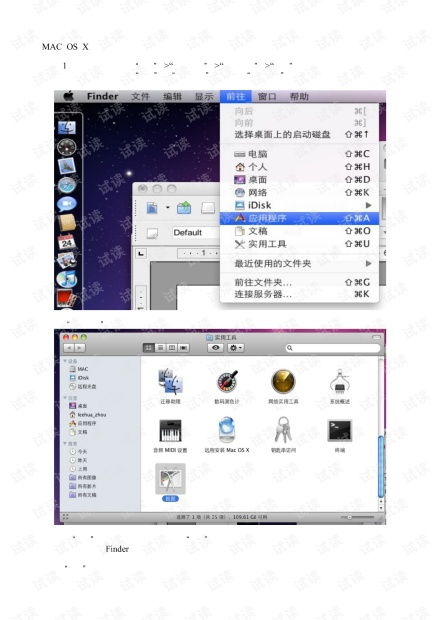This screenshot has height=620, width=440.
Task: Click the Quick Look eye button
Action: (215, 348)
